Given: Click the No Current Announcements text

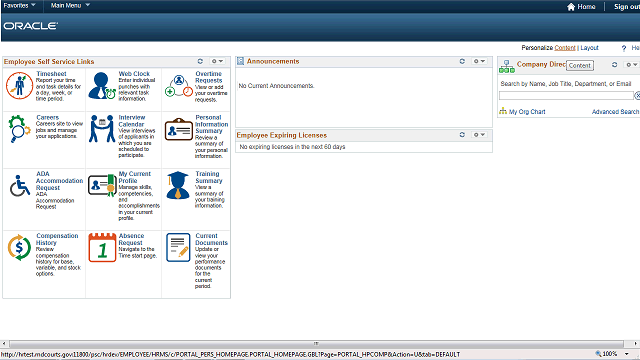Looking at the screenshot, I should click(x=276, y=86).
